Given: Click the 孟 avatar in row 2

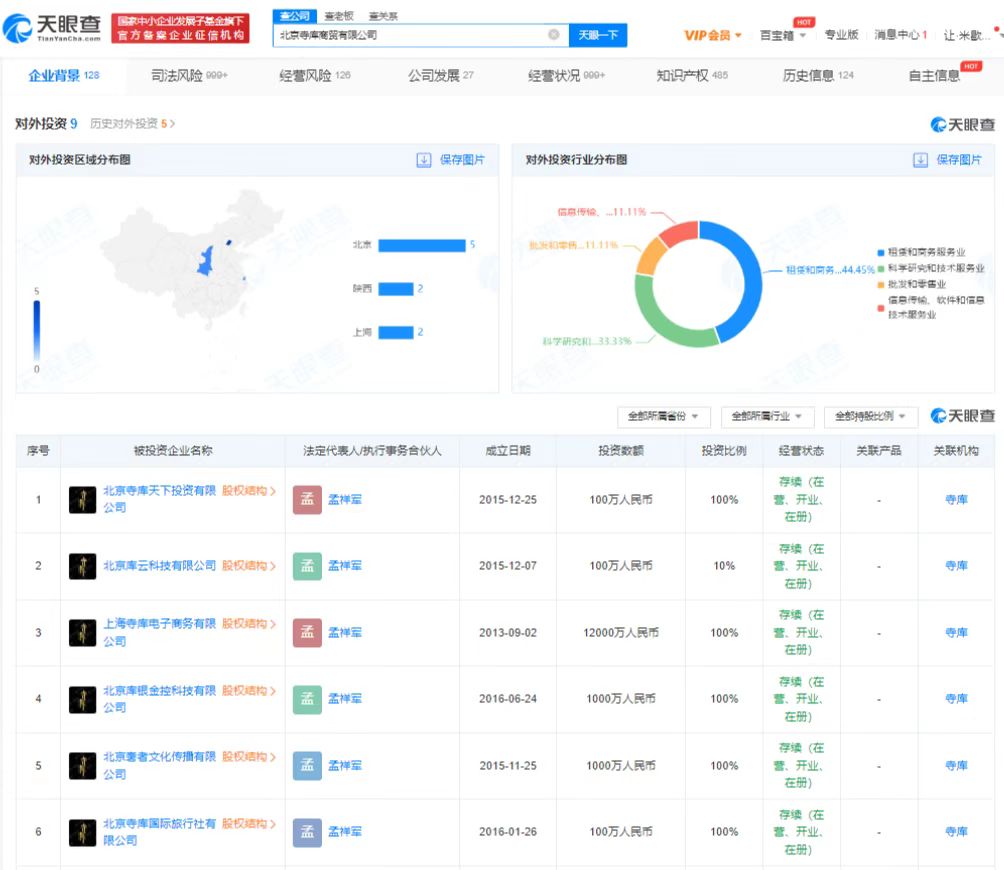Looking at the screenshot, I should (307, 567).
